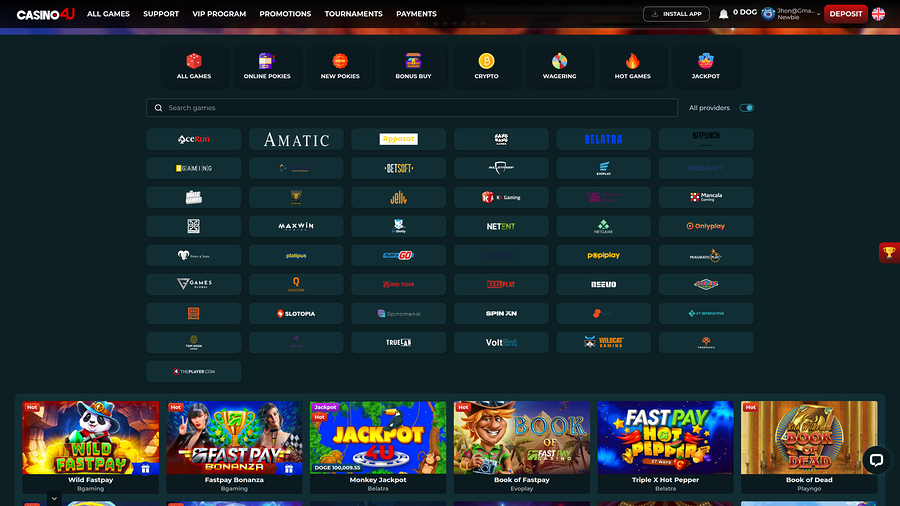
Task: Filter by Evoplay provider
Action: 603,168
